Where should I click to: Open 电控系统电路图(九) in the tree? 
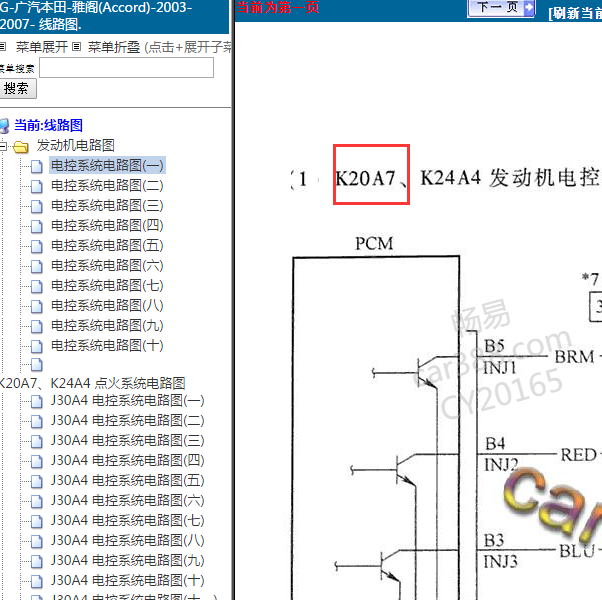pyautogui.click(x=107, y=325)
